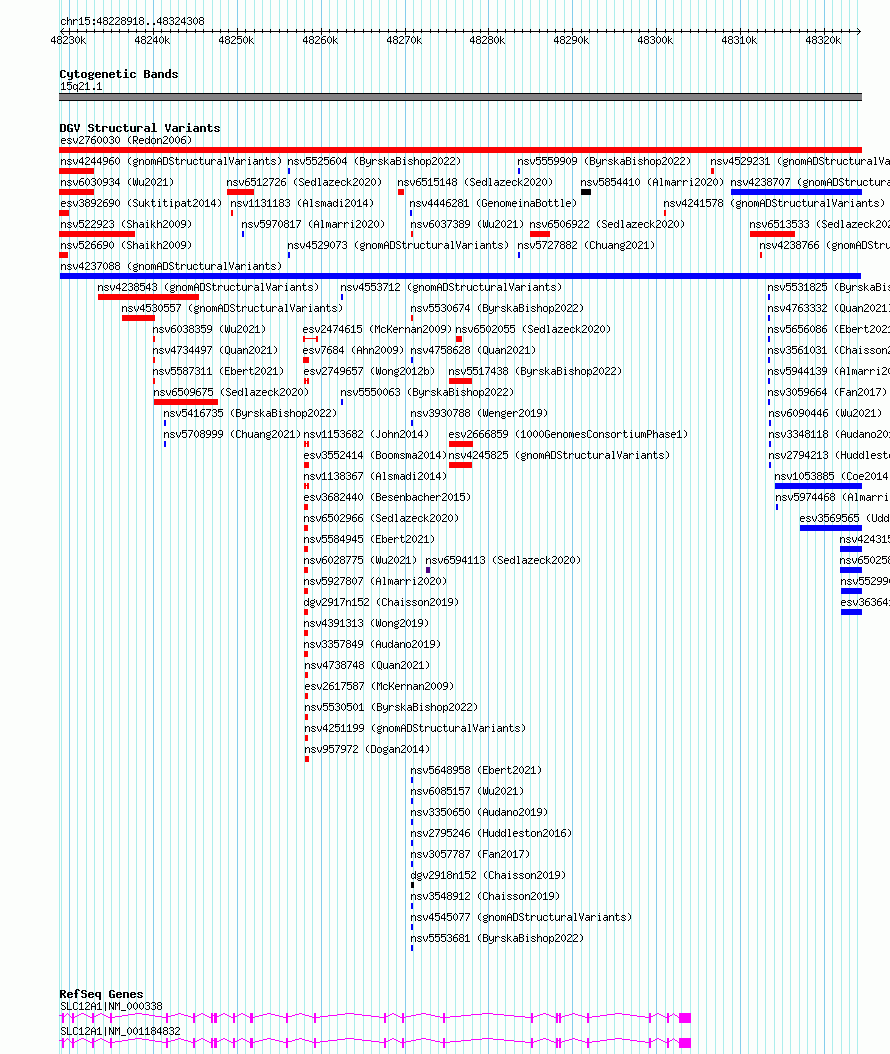The width and height of the screenshot is (890, 1054).
Task: Open nsv957972 (Dogan2014) variant
Action: (367, 749)
